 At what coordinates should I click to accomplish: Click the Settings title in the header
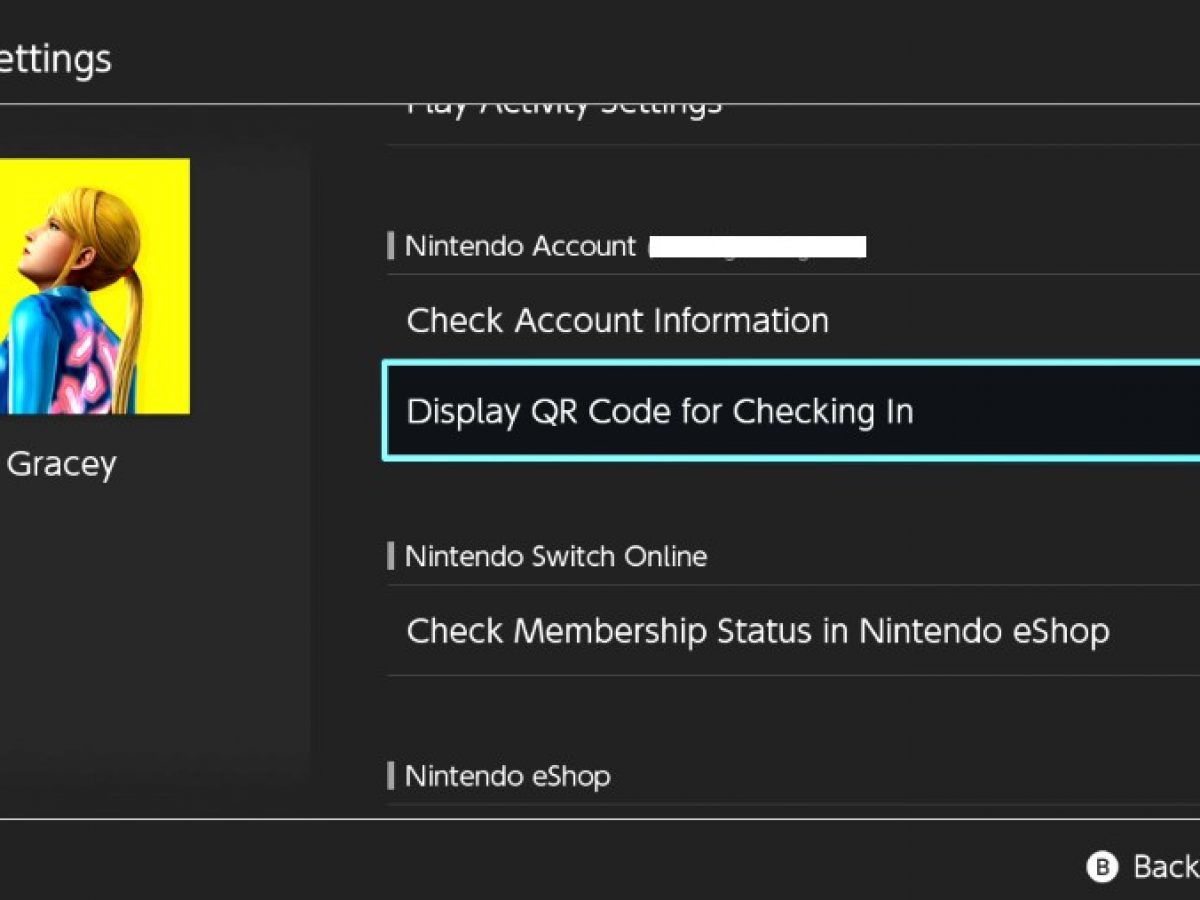point(55,59)
